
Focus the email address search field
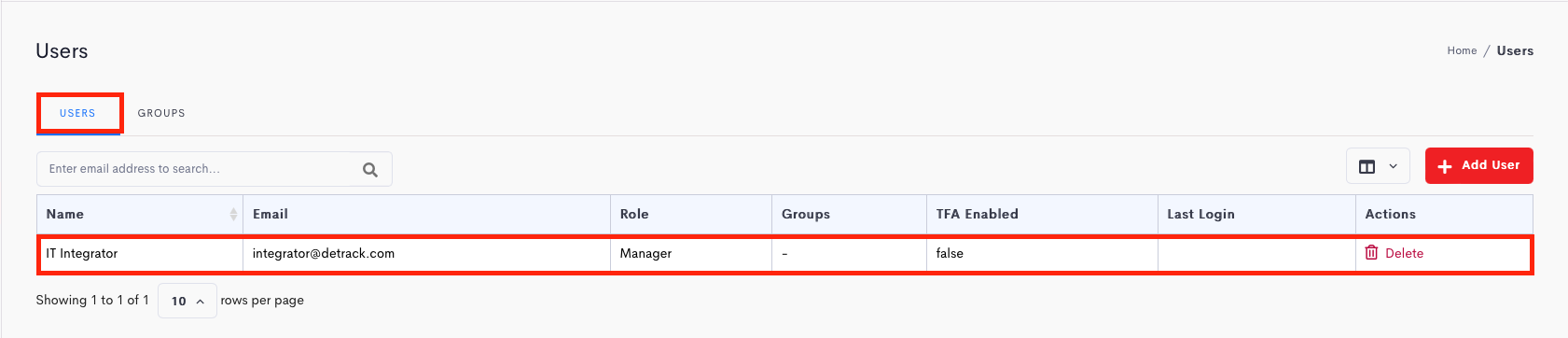pos(215,169)
